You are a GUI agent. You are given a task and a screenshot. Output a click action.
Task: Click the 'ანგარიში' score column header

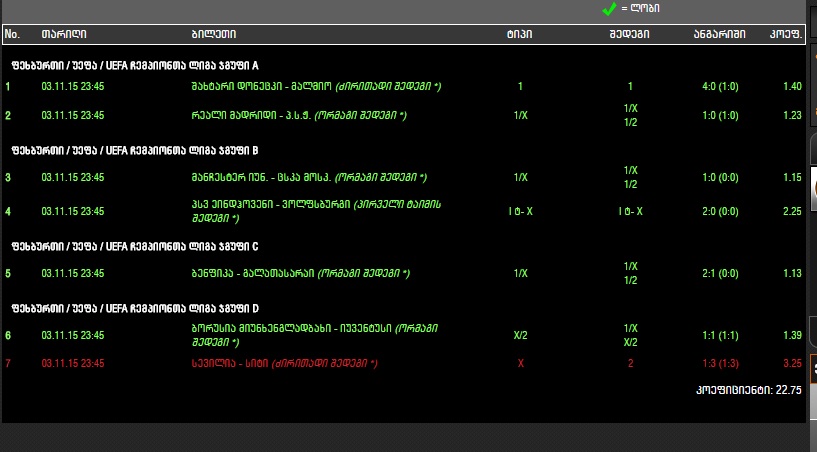[x=719, y=34]
